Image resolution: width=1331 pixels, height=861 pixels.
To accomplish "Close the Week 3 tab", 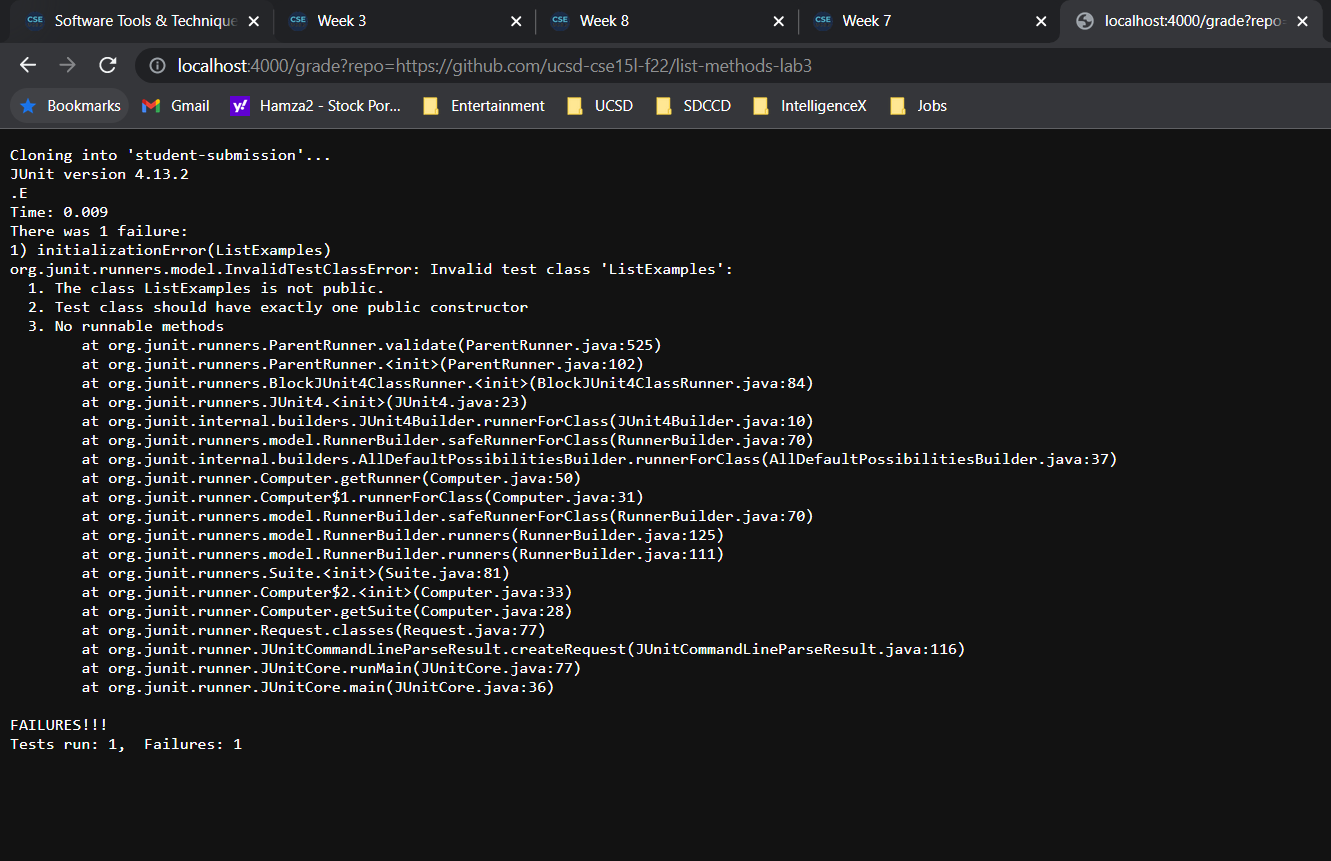I will [x=516, y=21].
